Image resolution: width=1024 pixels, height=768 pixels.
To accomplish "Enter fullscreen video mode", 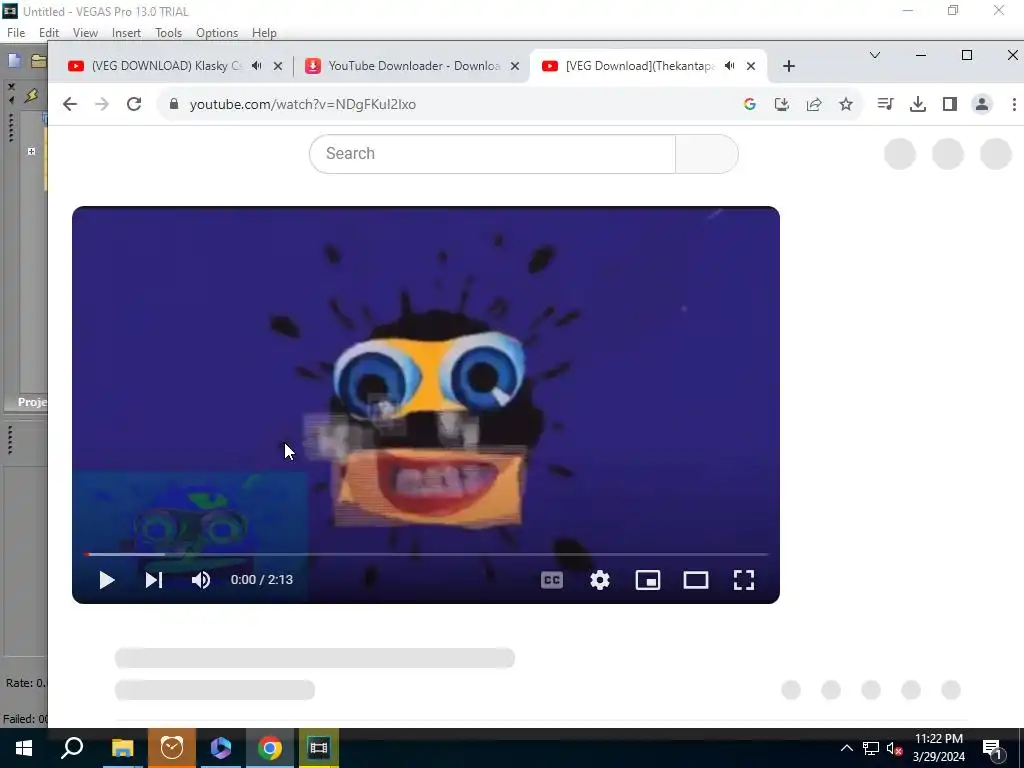I will pyautogui.click(x=744, y=580).
